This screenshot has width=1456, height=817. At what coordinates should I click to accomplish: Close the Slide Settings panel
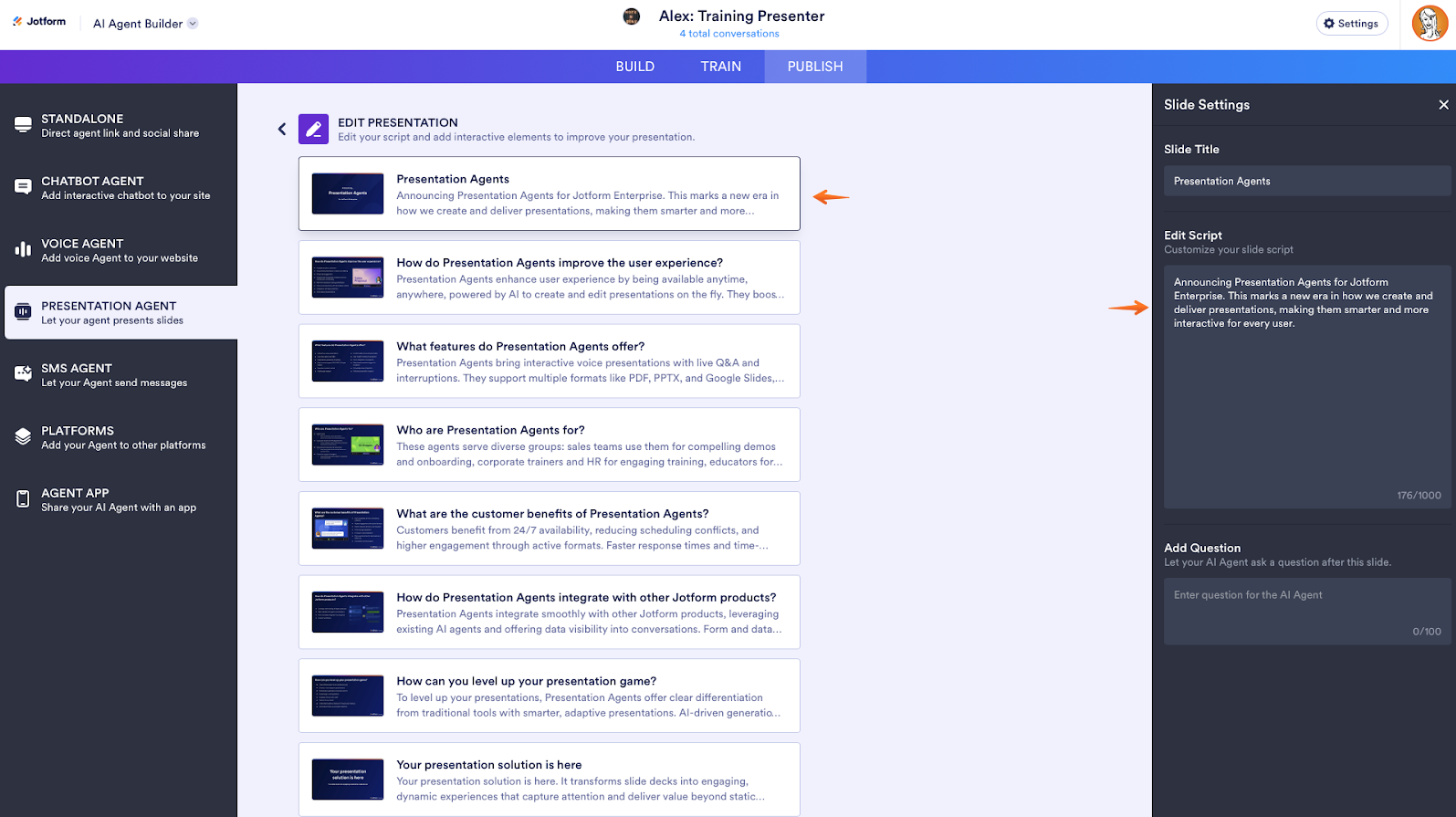[1443, 105]
